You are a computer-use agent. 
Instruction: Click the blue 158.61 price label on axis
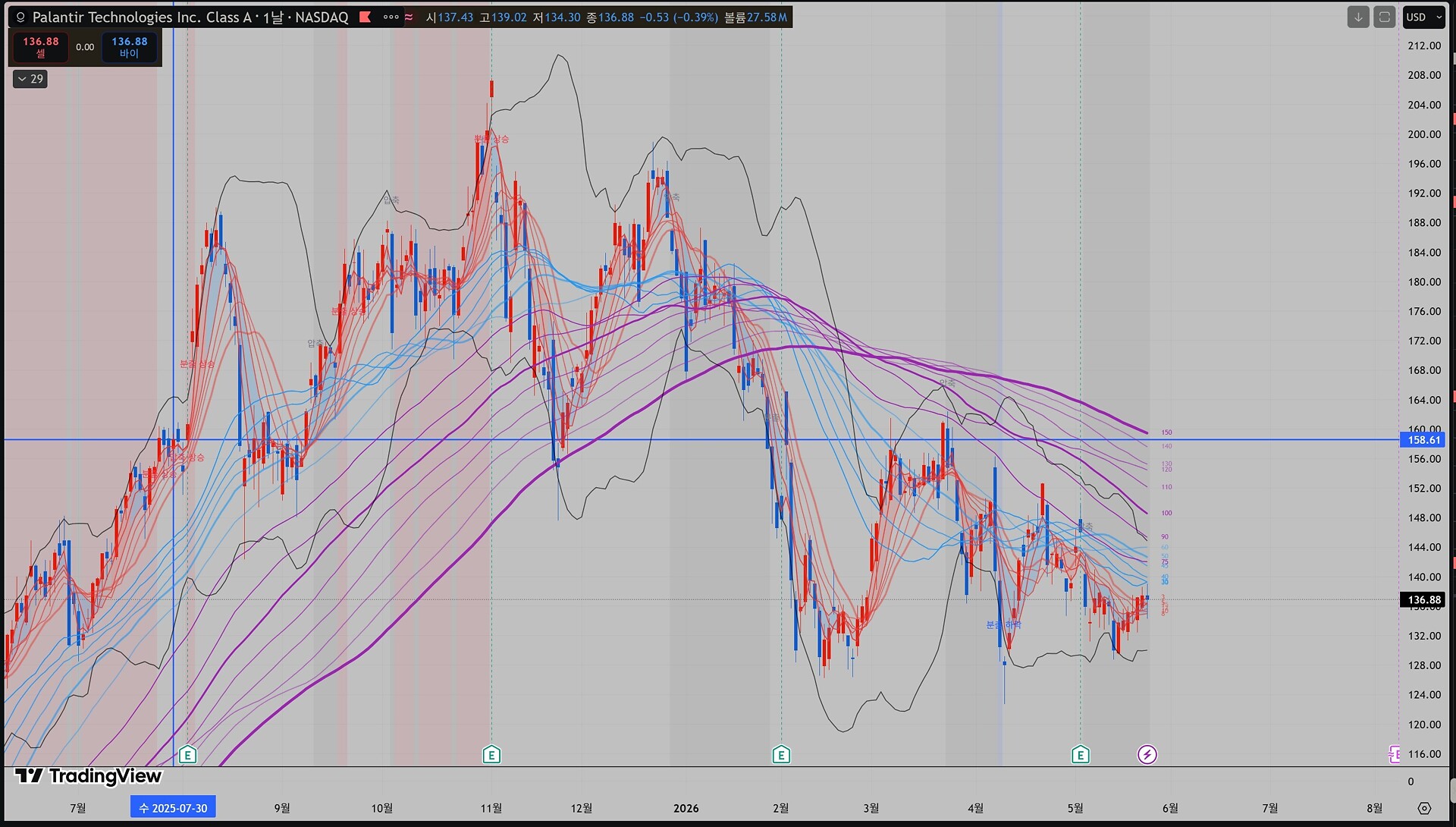(1423, 440)
